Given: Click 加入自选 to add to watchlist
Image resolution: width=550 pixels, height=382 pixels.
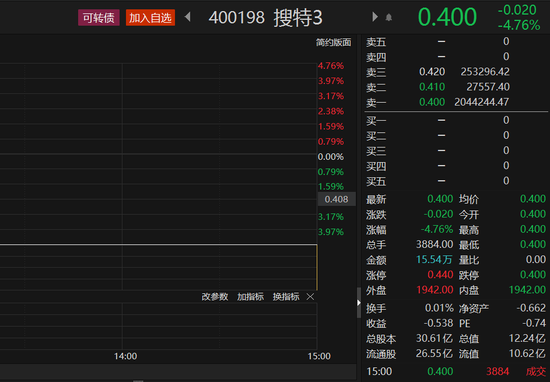Looking at the screenshot, I should point(150,18).
